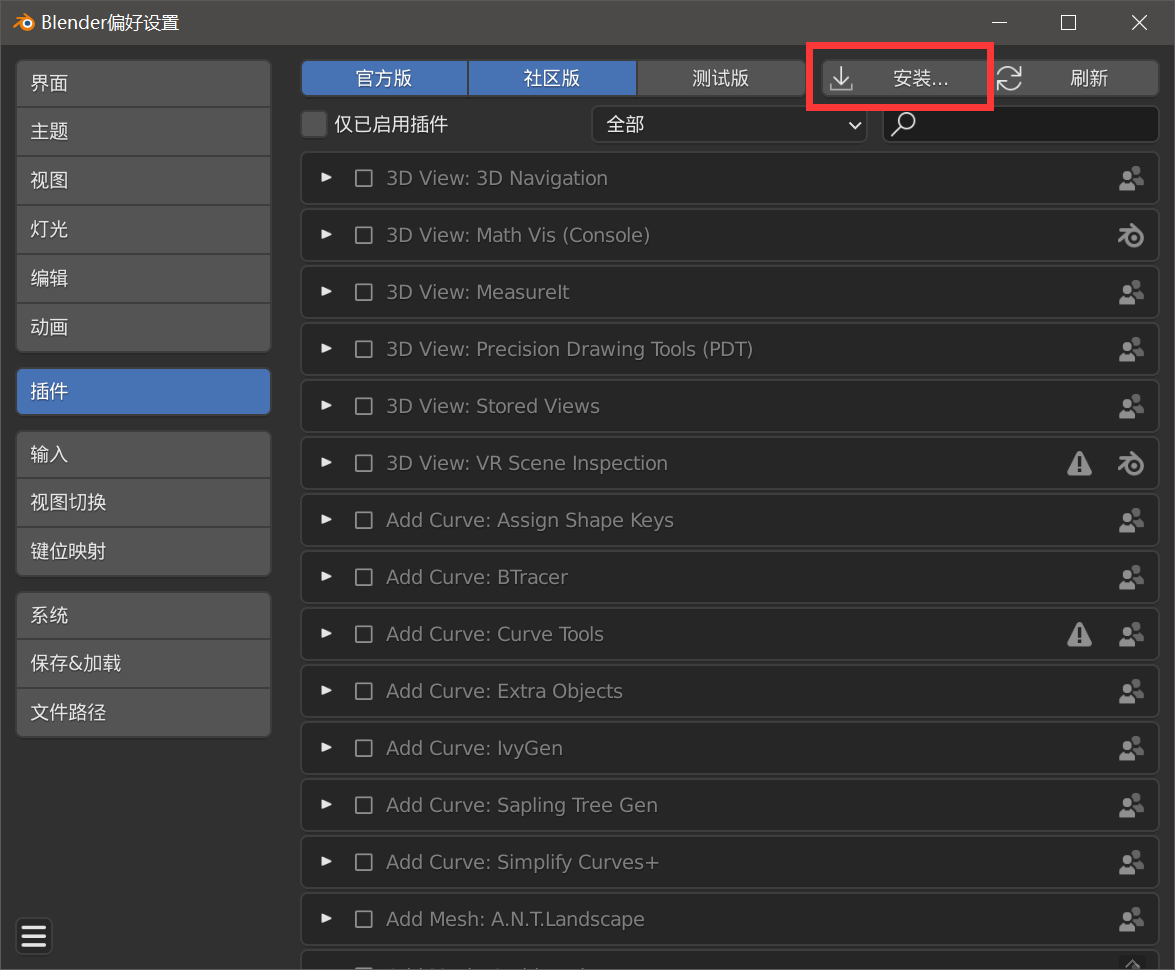Toggle the 官方版 filter
The height and width of the screenshot is (970, 1175).
click(x=384, y=78)
